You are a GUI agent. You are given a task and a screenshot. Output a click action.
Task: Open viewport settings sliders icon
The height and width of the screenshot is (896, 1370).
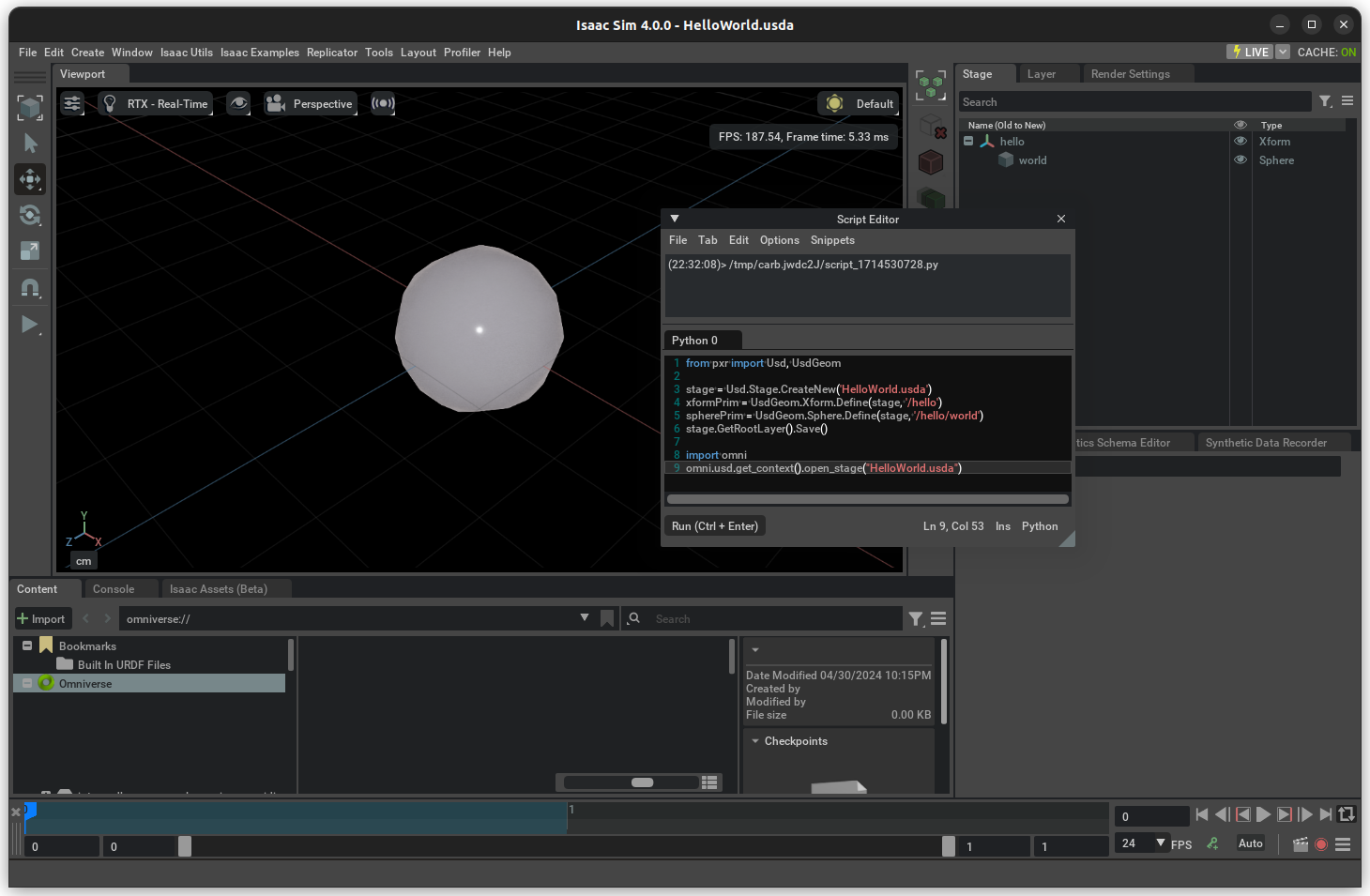pos(72,103)
